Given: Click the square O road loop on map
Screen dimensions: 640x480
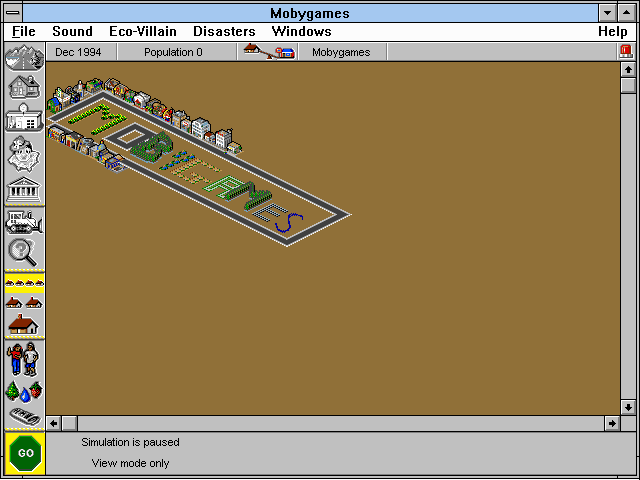Looking at the screenshot, I should coord(131,137).
